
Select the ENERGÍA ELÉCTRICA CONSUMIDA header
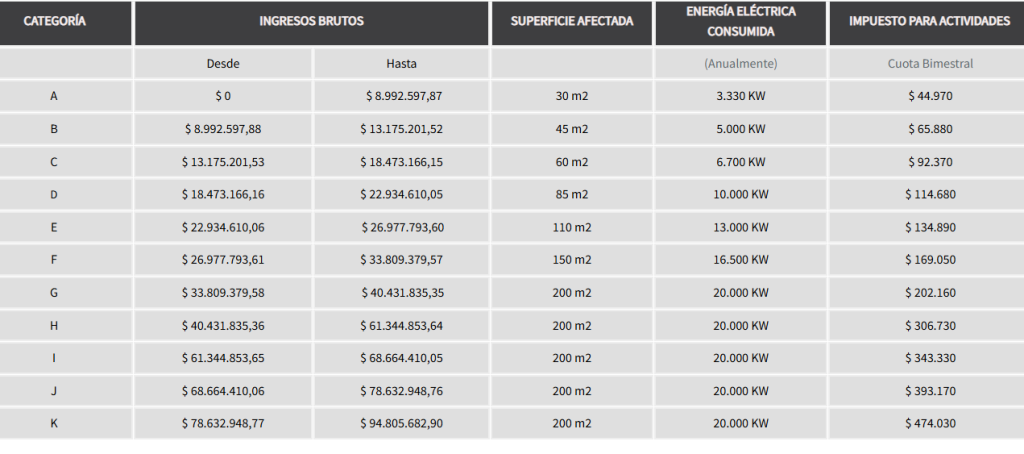click(741, 22)
